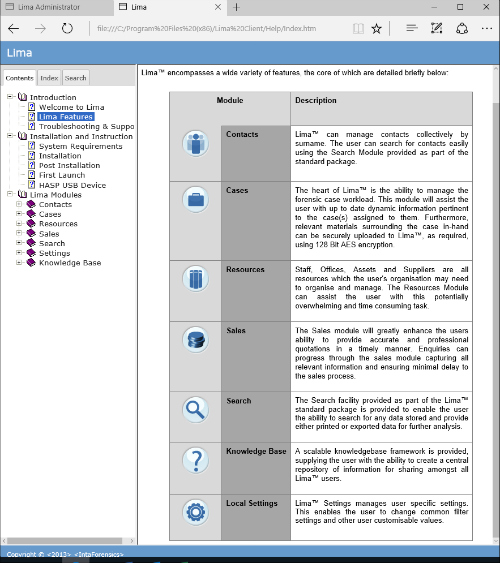The image size is (500, 563).
Task: Collapse the Introduction tree node
Action: click(10, 97)
